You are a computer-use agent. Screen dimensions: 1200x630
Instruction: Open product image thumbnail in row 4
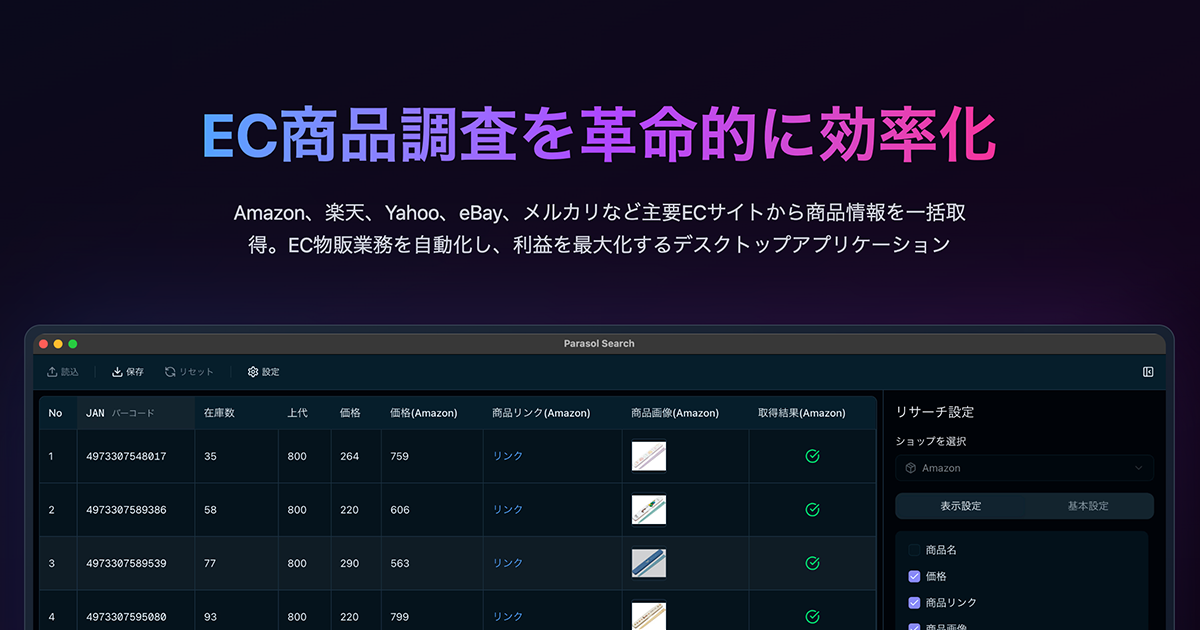click(x=649, y=616)
